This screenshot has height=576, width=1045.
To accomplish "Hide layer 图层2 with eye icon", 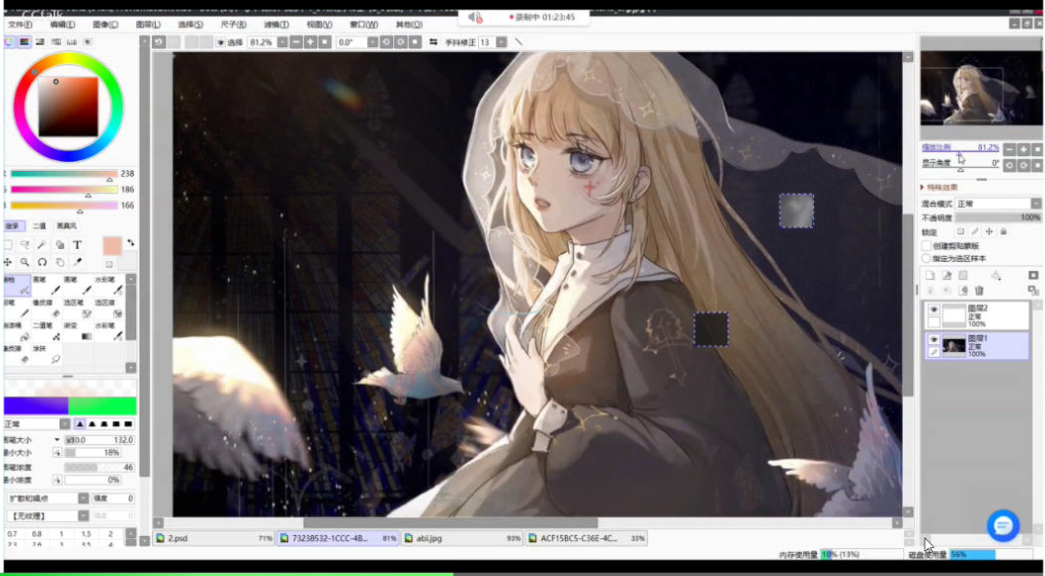I will coord(934,310).
